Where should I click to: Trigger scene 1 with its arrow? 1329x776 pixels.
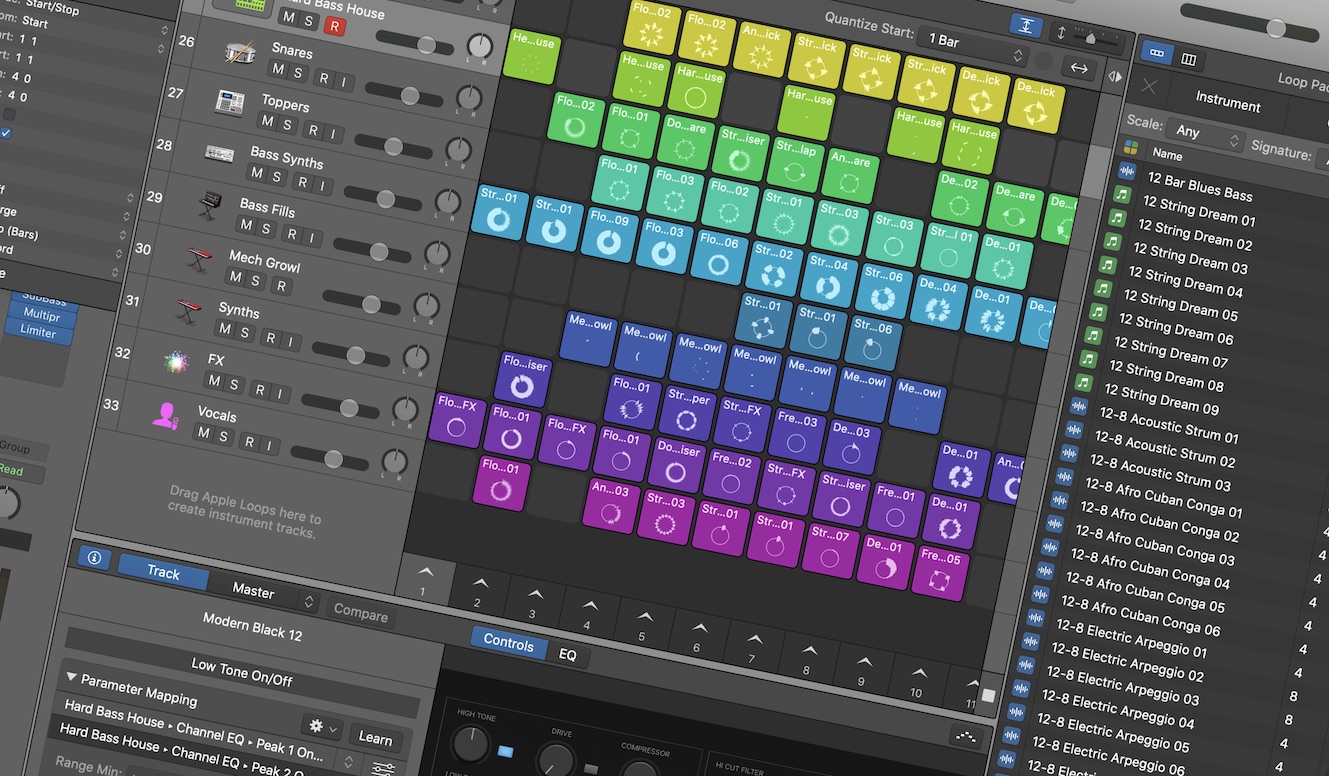425,572
